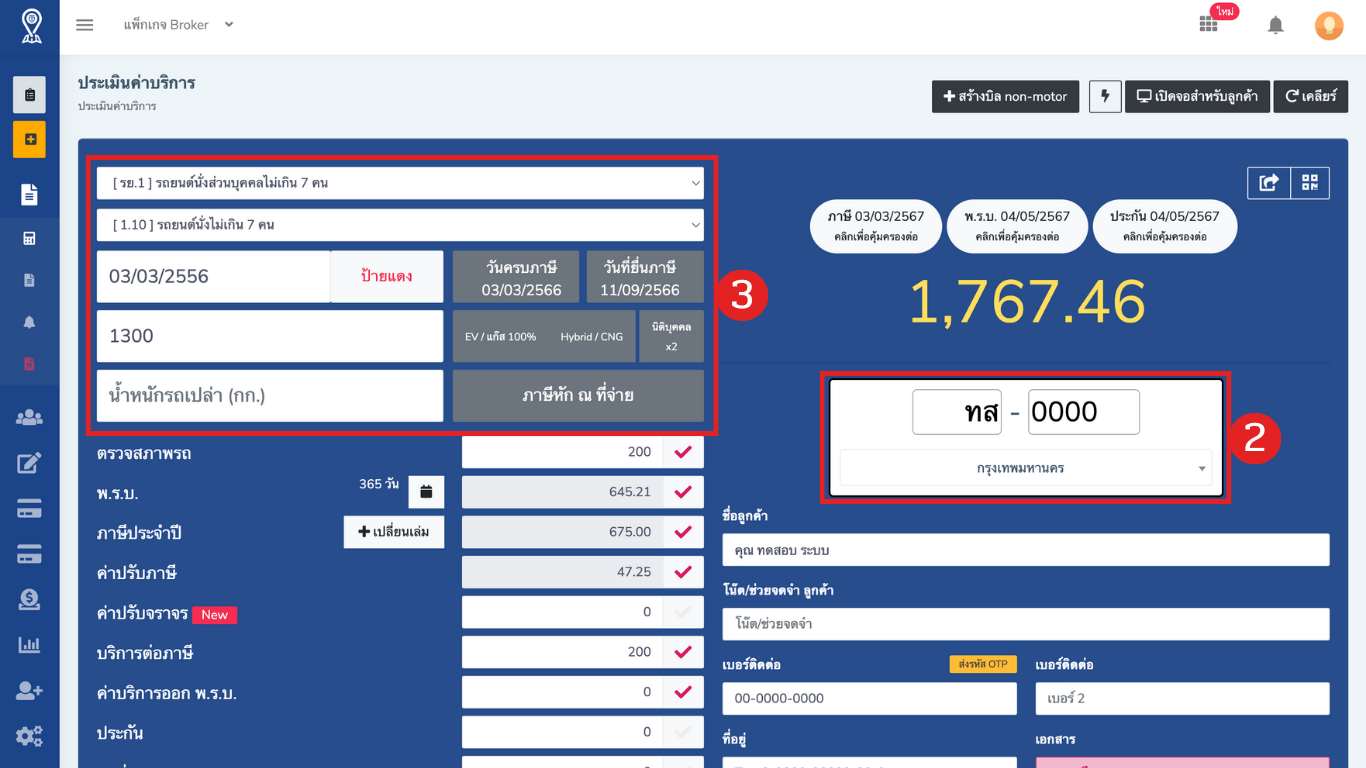Toggle the checkmark beside 645.21 in the พ.ร.บ. row
Screen dimensions: 1366x768
tap(683, 492)
